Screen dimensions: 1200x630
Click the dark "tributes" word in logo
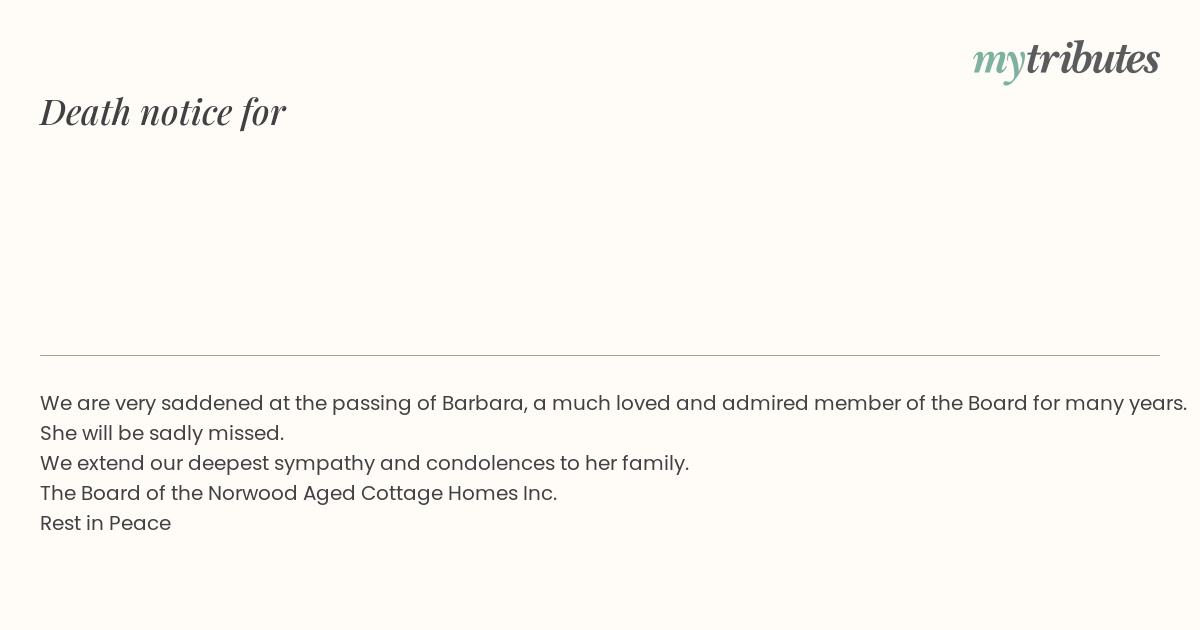[1093, 58]
